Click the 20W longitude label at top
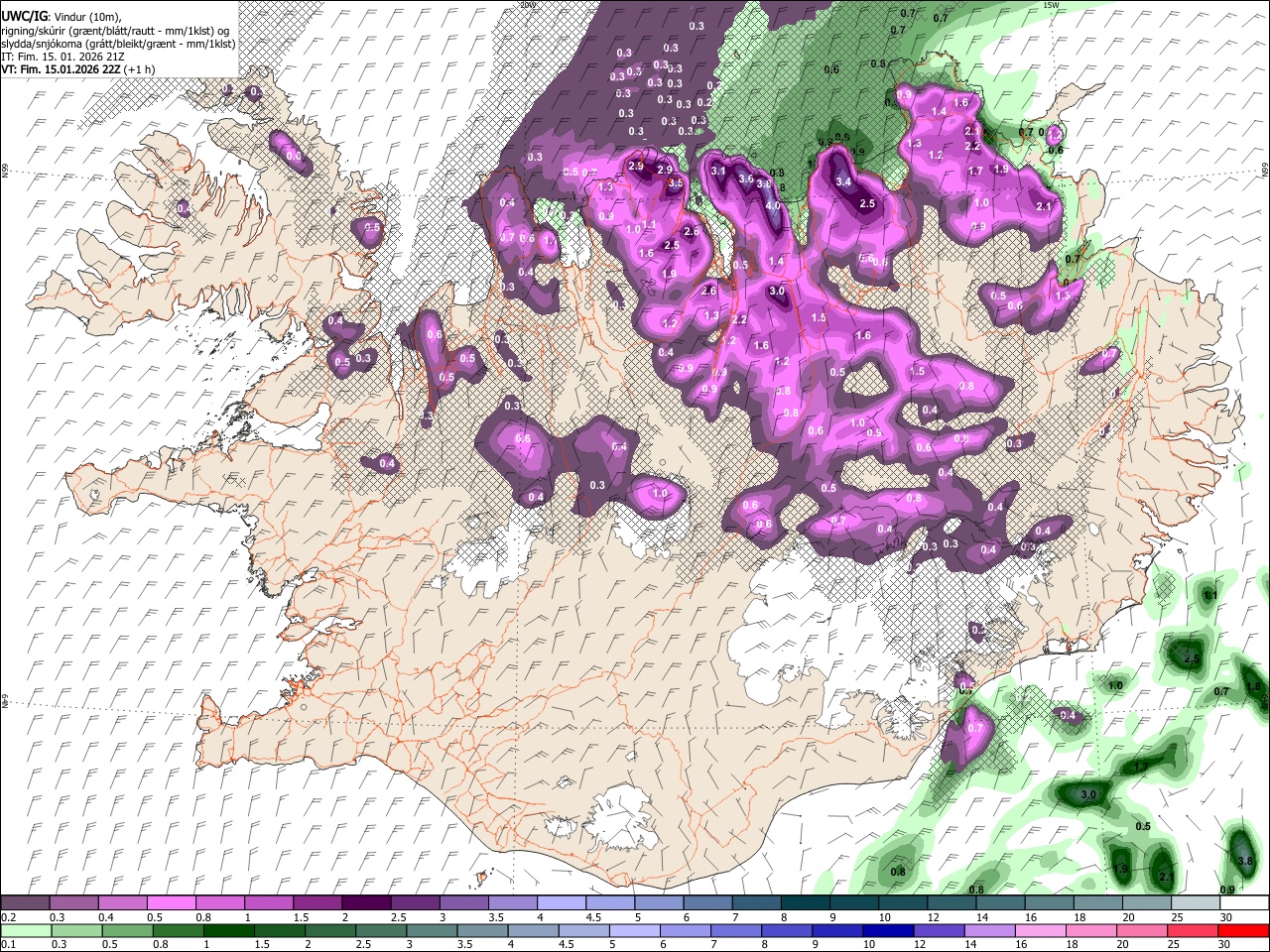The width and height of the screenshot is (1270, 952). tap(527, 5)
